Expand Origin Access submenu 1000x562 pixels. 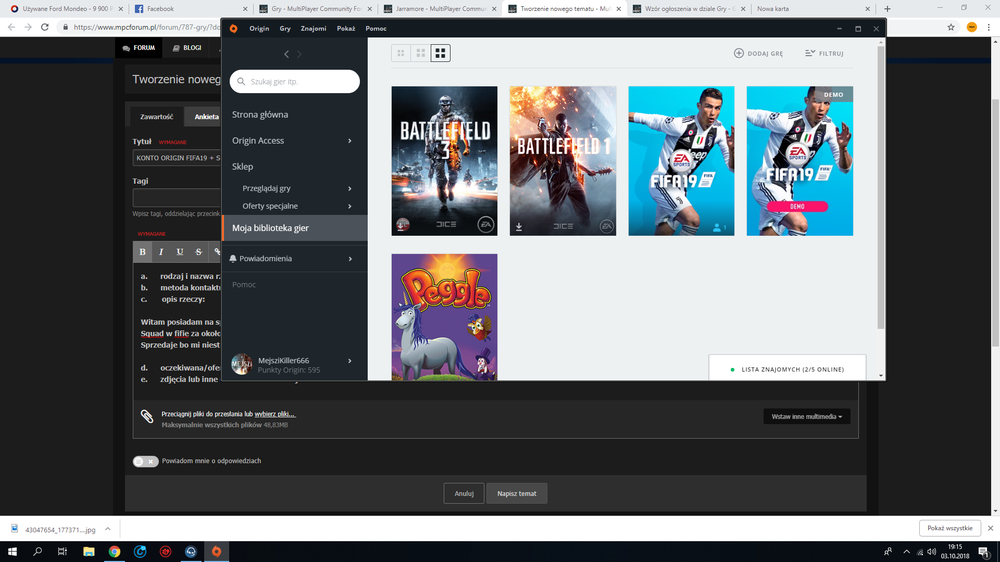pyautogui.click(x=349, y=141)
